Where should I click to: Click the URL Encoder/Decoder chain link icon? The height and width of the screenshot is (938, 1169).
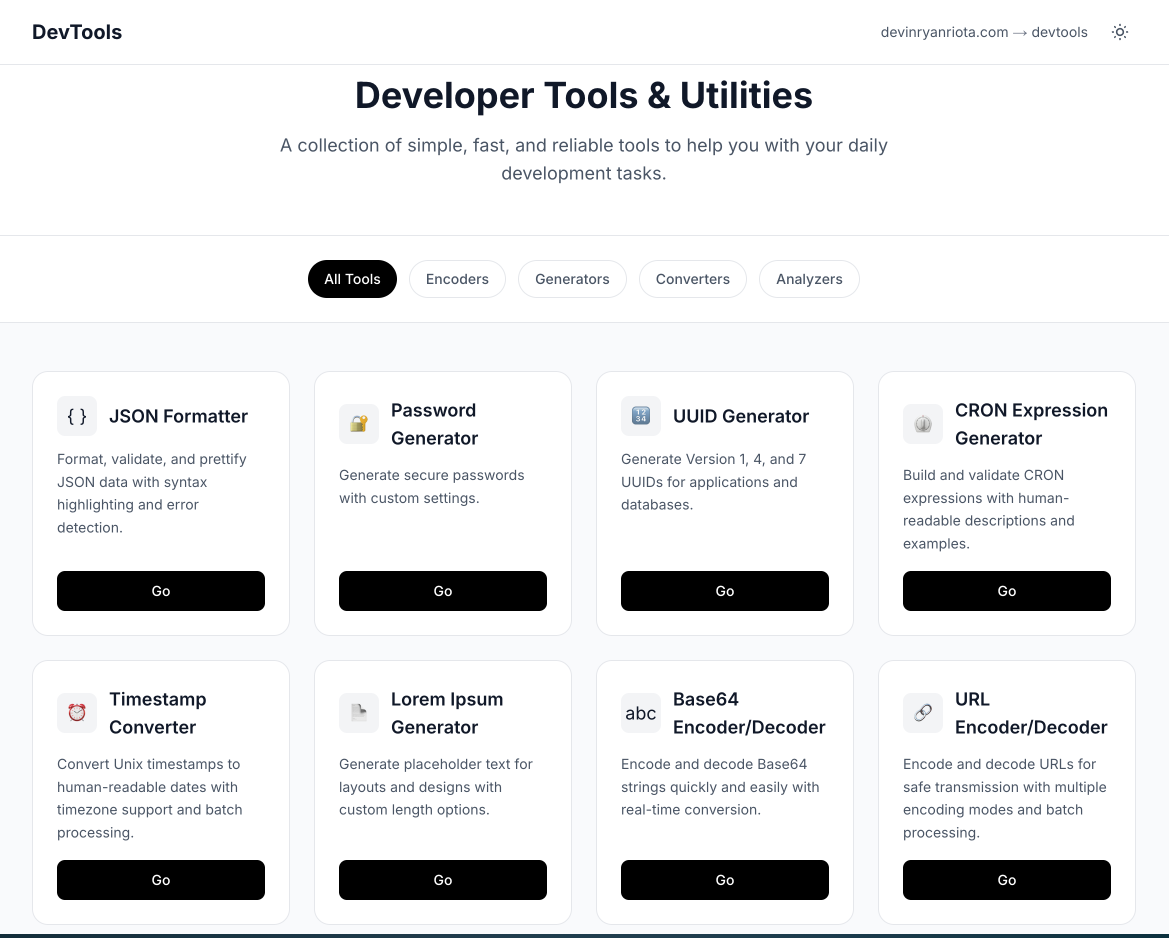point(923,713)
